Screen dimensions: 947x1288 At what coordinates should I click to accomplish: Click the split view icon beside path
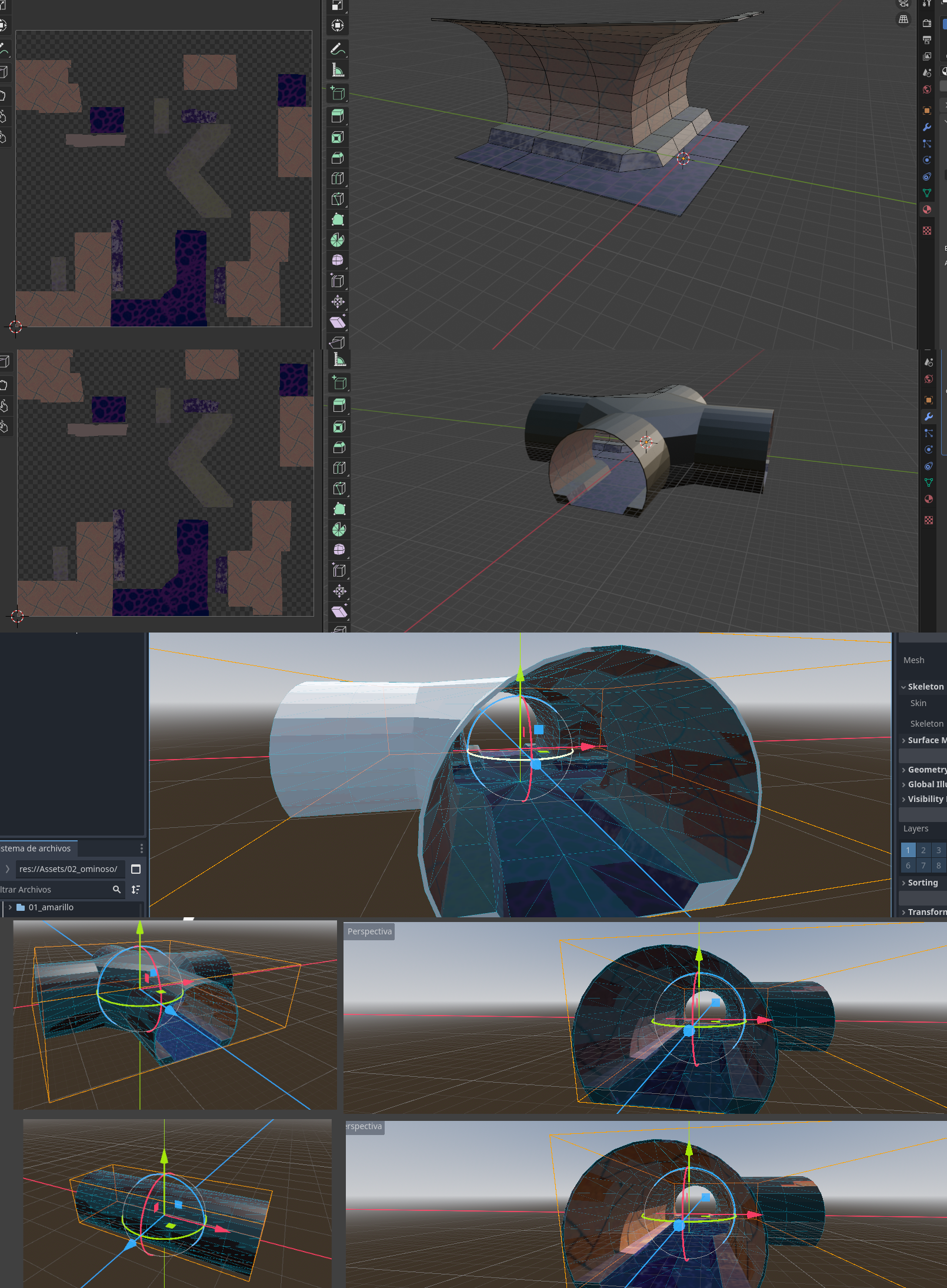136,869
